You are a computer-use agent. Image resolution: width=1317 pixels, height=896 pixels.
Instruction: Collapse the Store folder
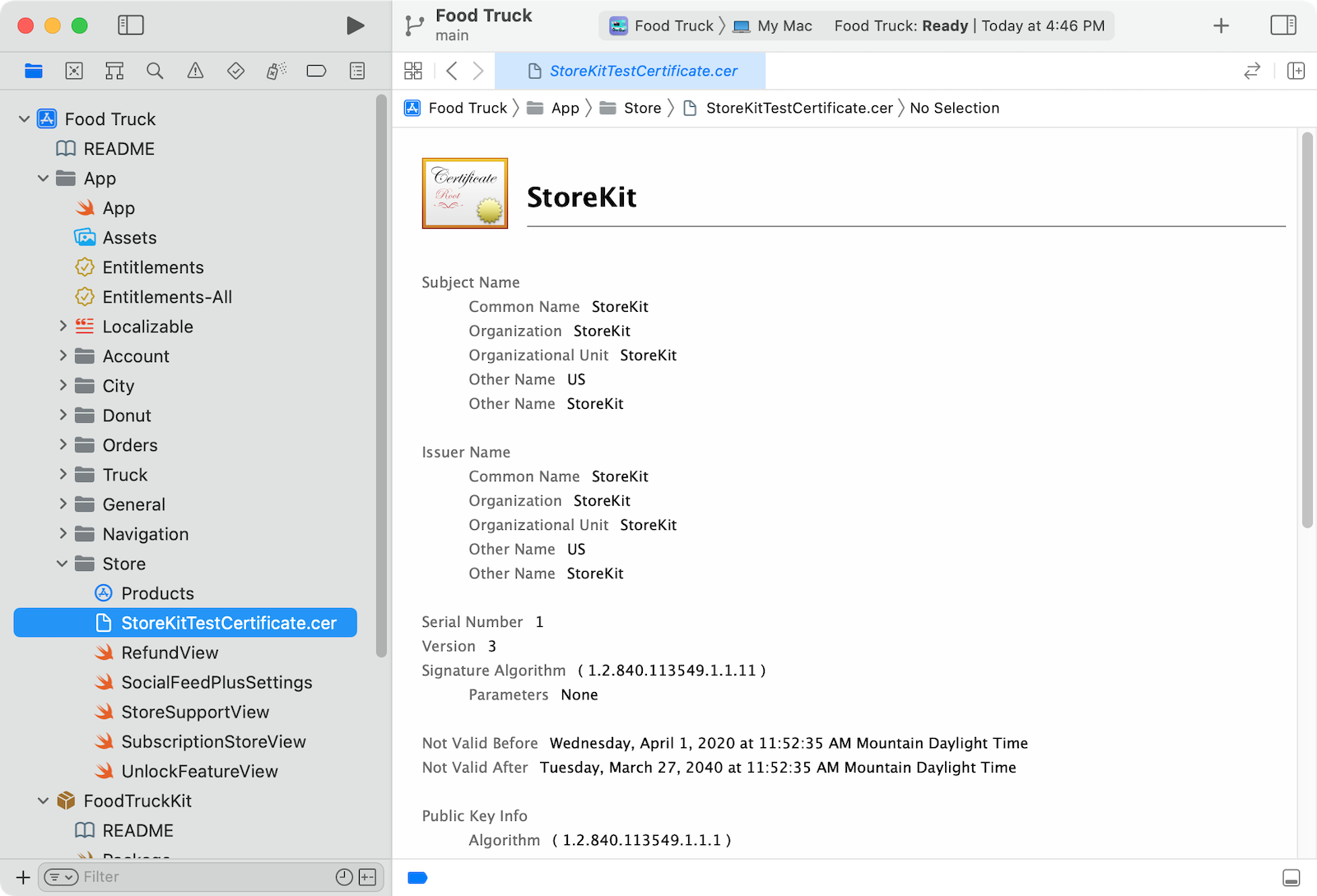click(63, 564)
